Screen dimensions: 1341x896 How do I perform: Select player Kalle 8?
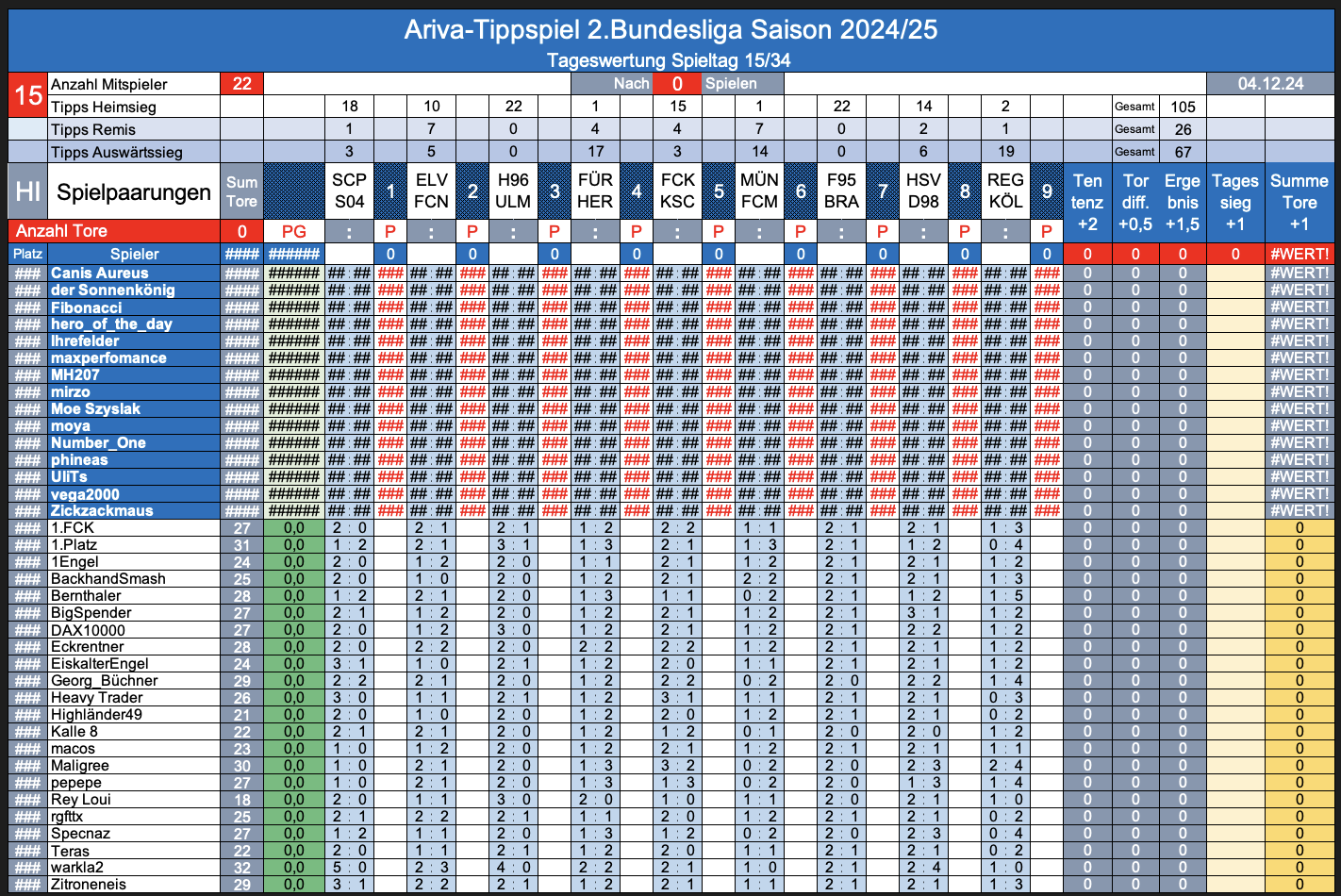coord(74,731)
